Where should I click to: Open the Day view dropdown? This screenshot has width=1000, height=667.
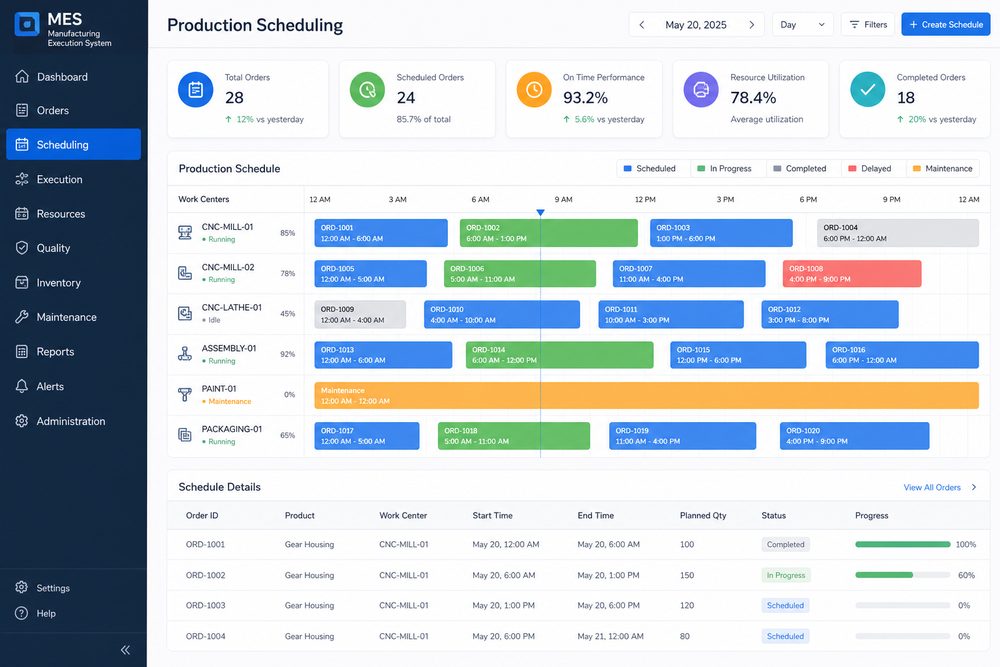pos(802,25)
